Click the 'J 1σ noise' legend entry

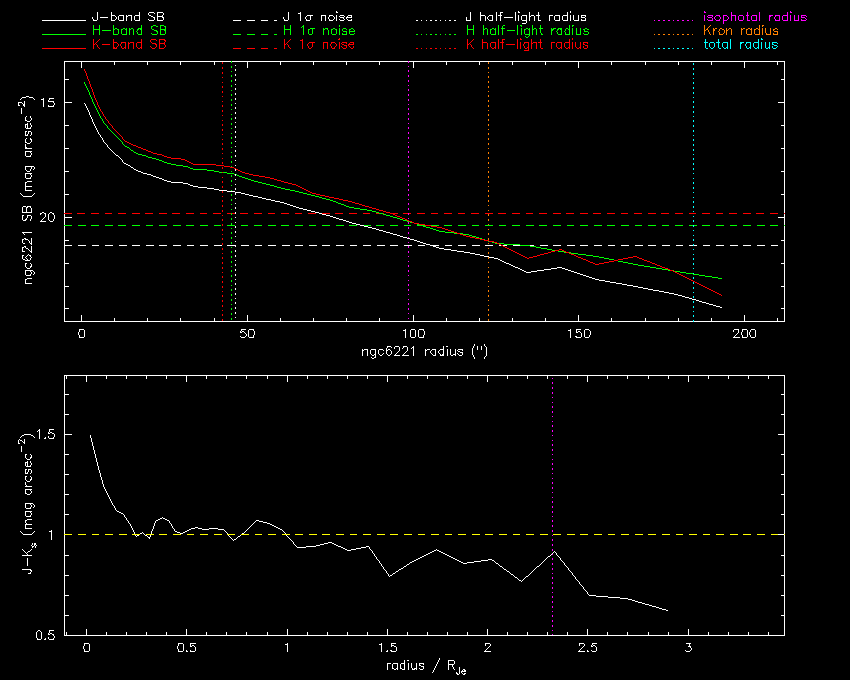[318, 17]
